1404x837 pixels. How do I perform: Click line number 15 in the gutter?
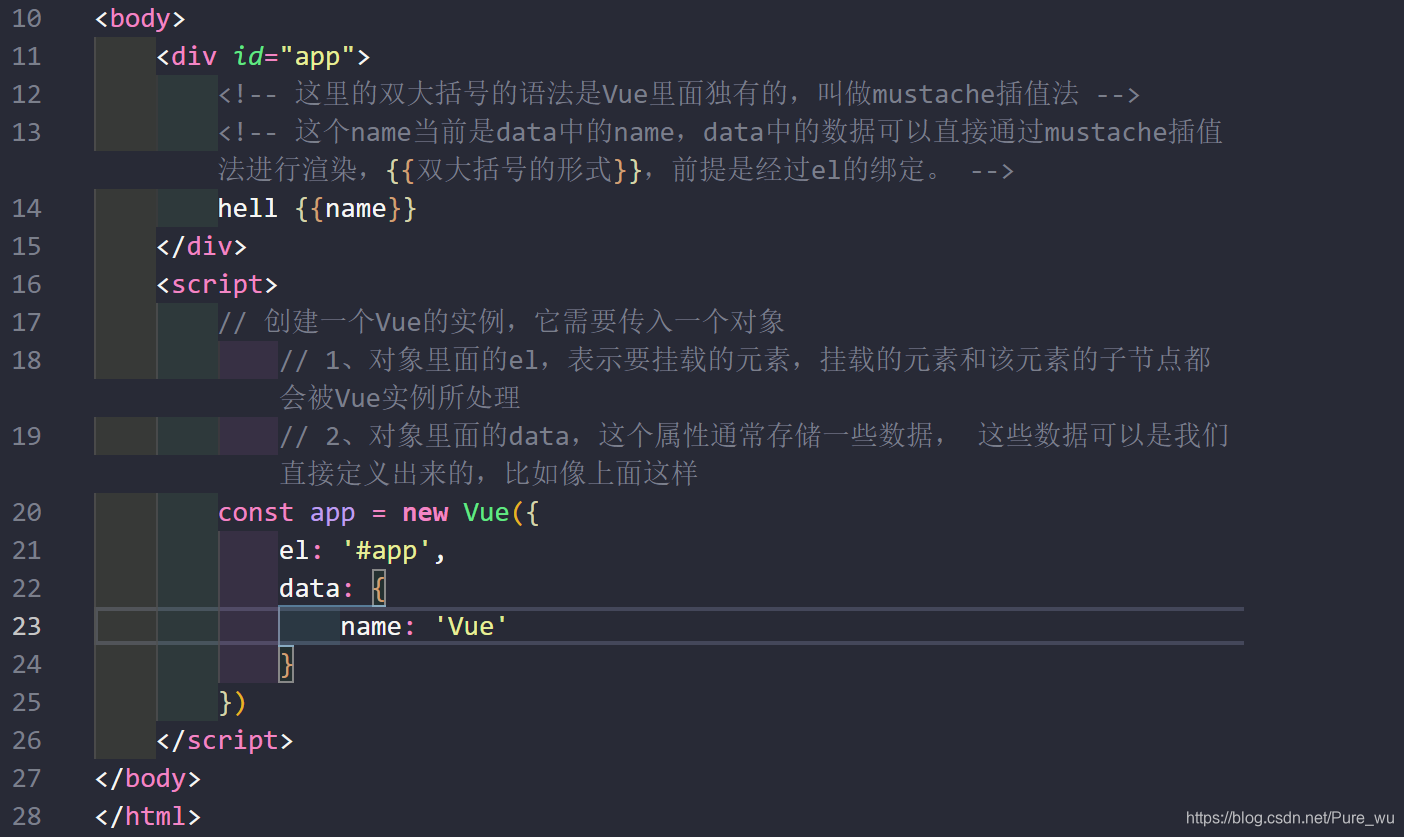(x=27, y=246)
